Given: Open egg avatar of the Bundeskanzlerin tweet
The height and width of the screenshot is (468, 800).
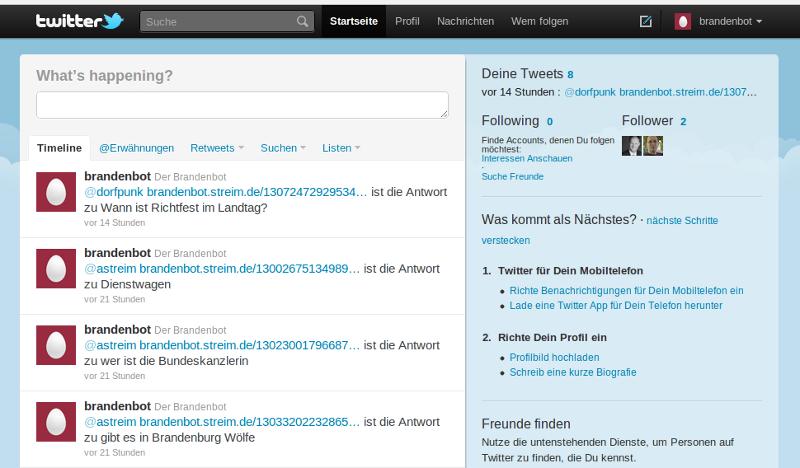Looking at the screenshot, I should click(x=56, y=345).
